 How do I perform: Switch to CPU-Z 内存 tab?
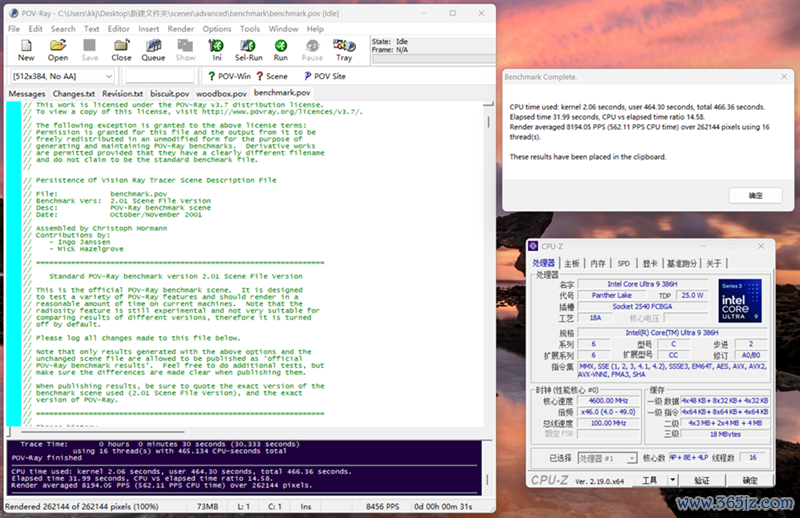[597, 263]
